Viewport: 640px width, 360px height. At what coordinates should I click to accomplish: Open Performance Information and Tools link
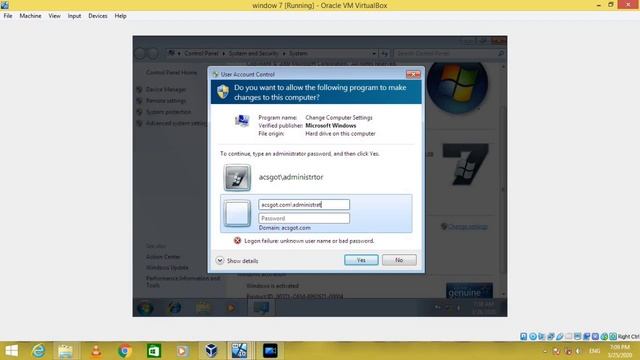click(183, 282)
